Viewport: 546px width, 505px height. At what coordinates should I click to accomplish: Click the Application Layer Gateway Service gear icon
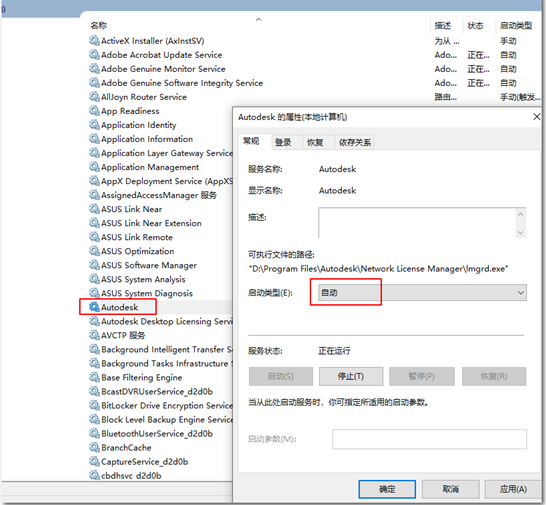tap(94, 153)
